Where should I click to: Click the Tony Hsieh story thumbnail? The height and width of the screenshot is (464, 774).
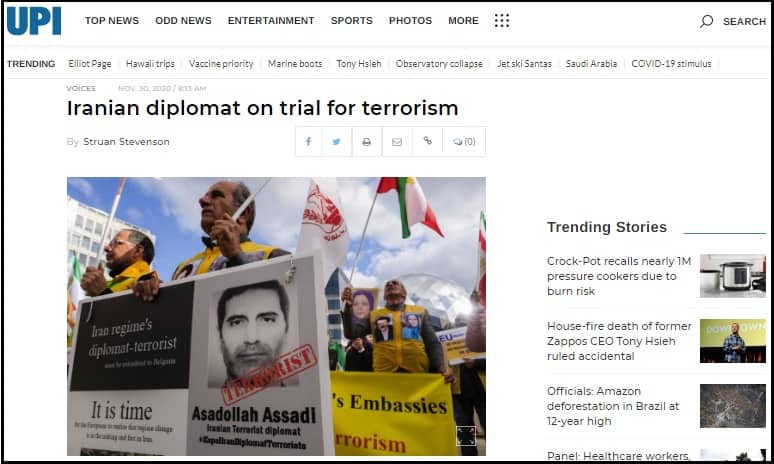tap(733, 341)
